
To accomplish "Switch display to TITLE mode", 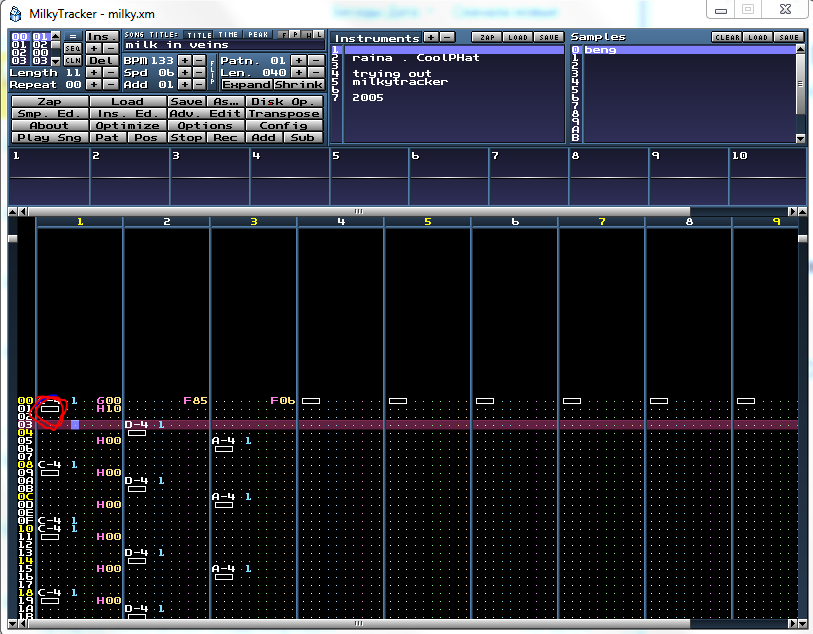I will click(x=199, y=35).
